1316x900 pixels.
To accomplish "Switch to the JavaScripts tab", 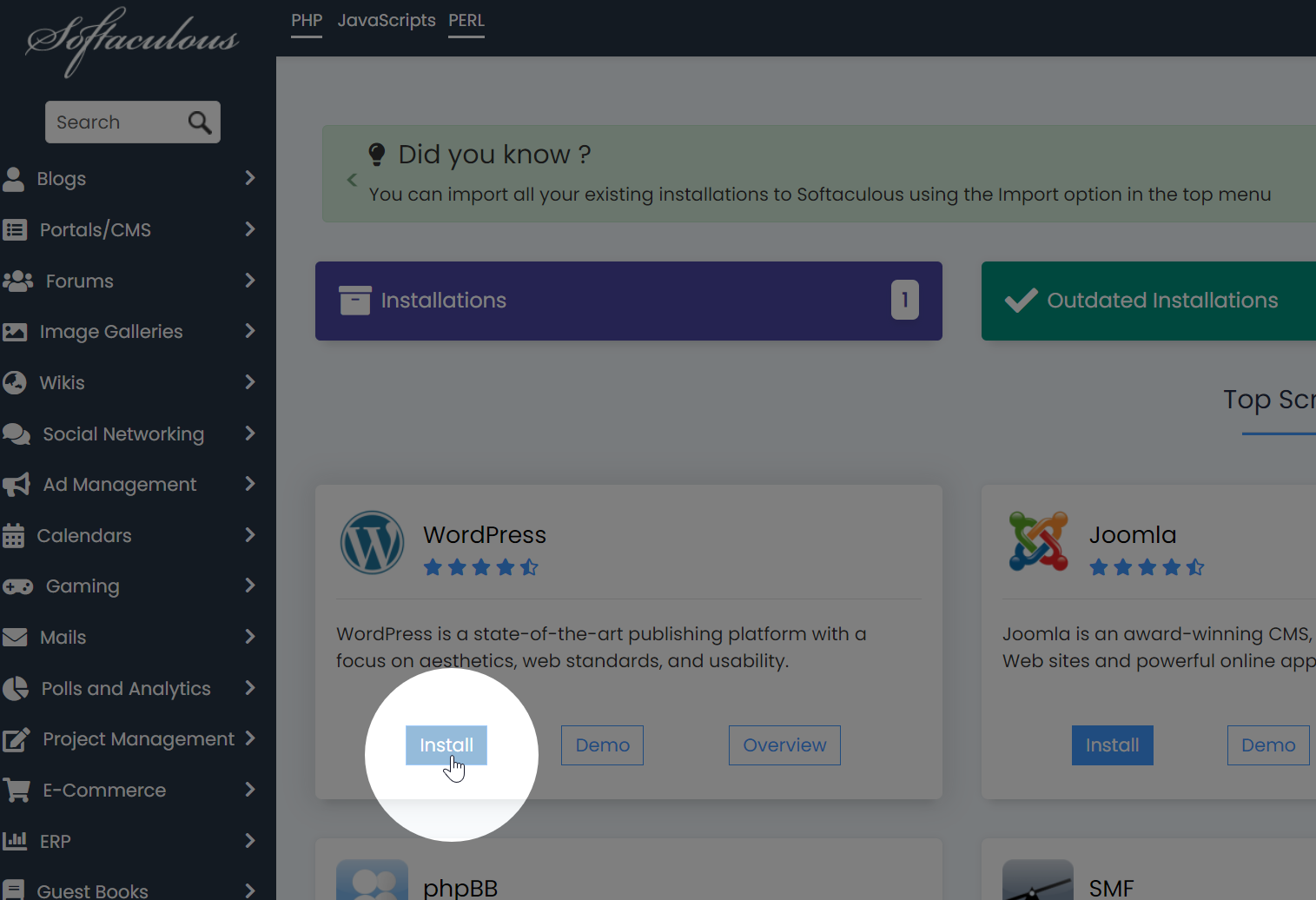I will point(387,21).
